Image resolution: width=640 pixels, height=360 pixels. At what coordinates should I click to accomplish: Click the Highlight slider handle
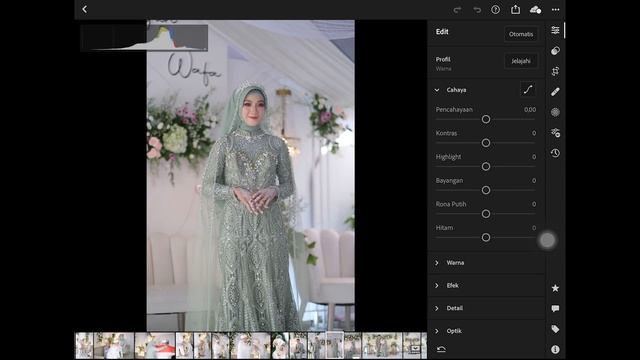point(486,167)
